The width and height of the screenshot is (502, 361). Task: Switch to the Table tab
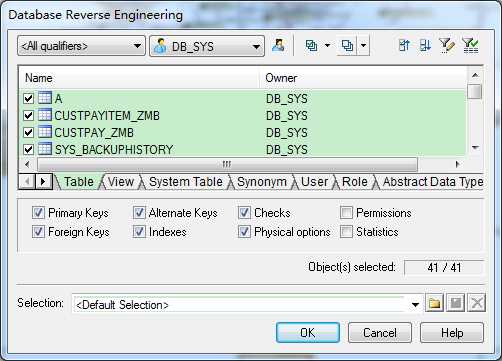(79, 182)
